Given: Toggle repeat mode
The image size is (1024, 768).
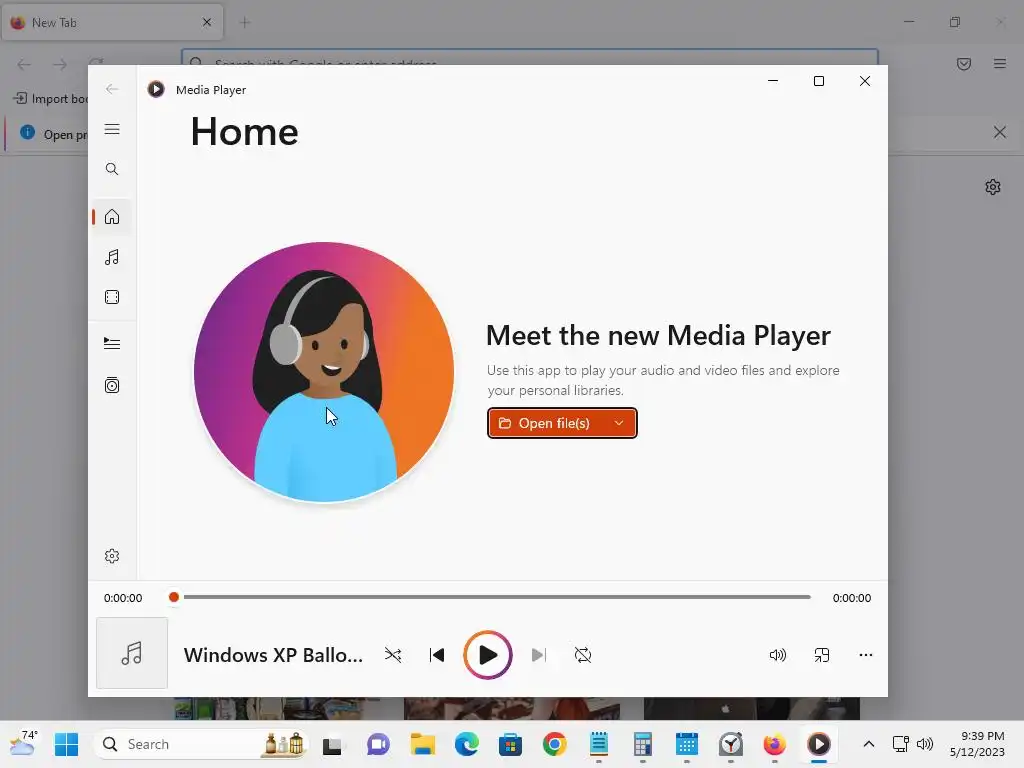Looking at the screenshot, I should click(x=583, y=655).
